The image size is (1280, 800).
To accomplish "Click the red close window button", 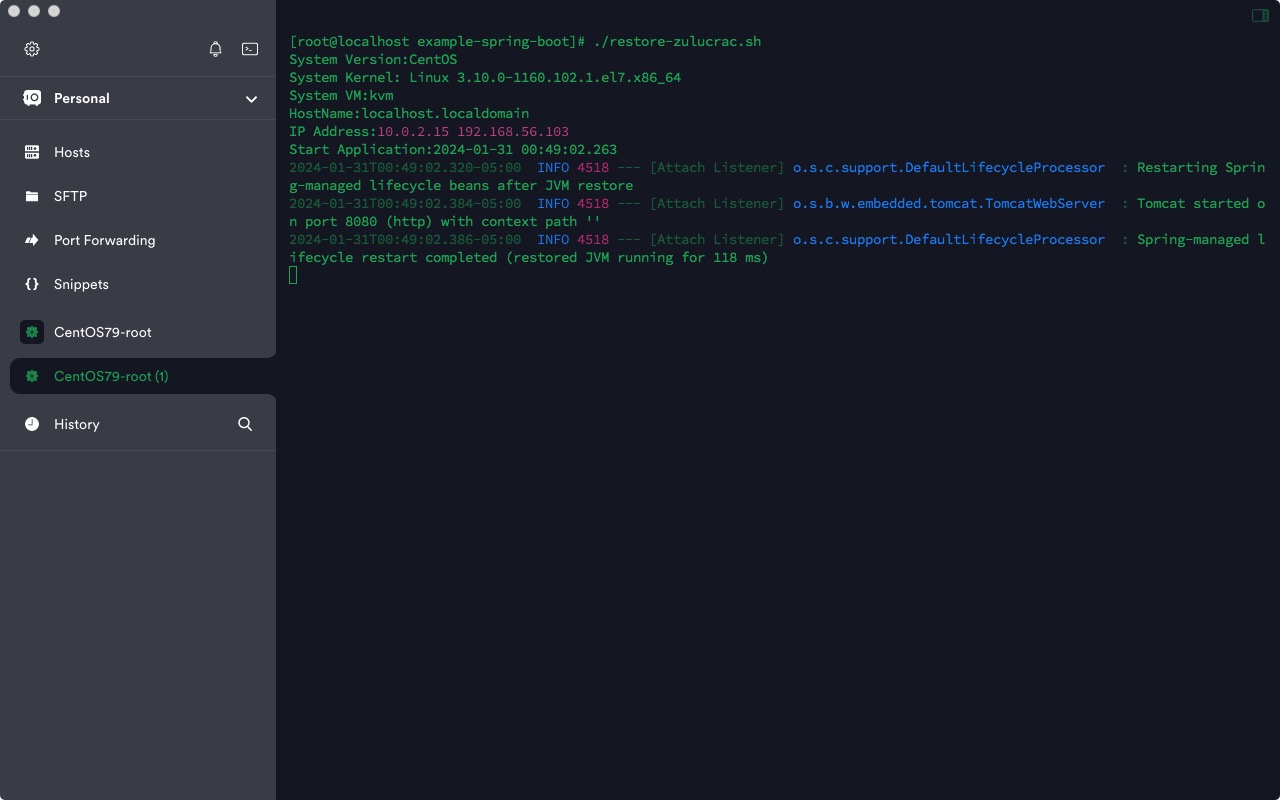I will click(x=14, y=11).
